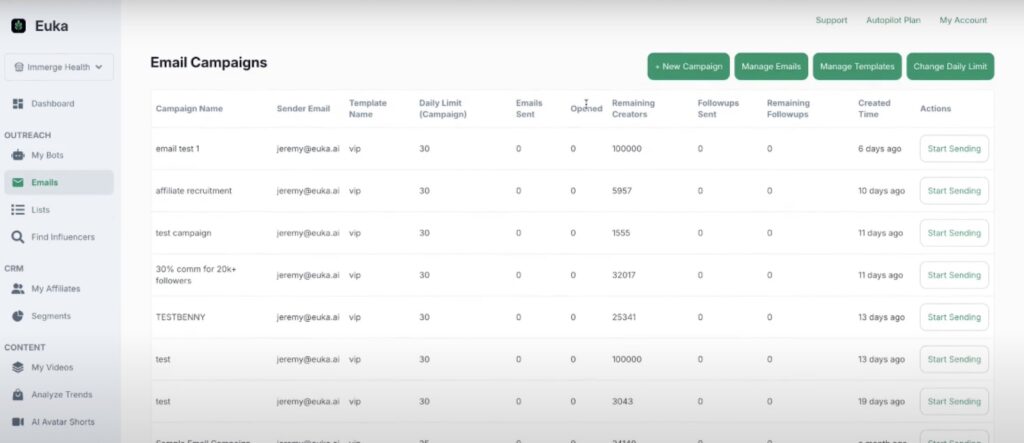Click the AI Avatar Shorts camera icon
This screenshot has width=1024, height=443.
(18, 422)
